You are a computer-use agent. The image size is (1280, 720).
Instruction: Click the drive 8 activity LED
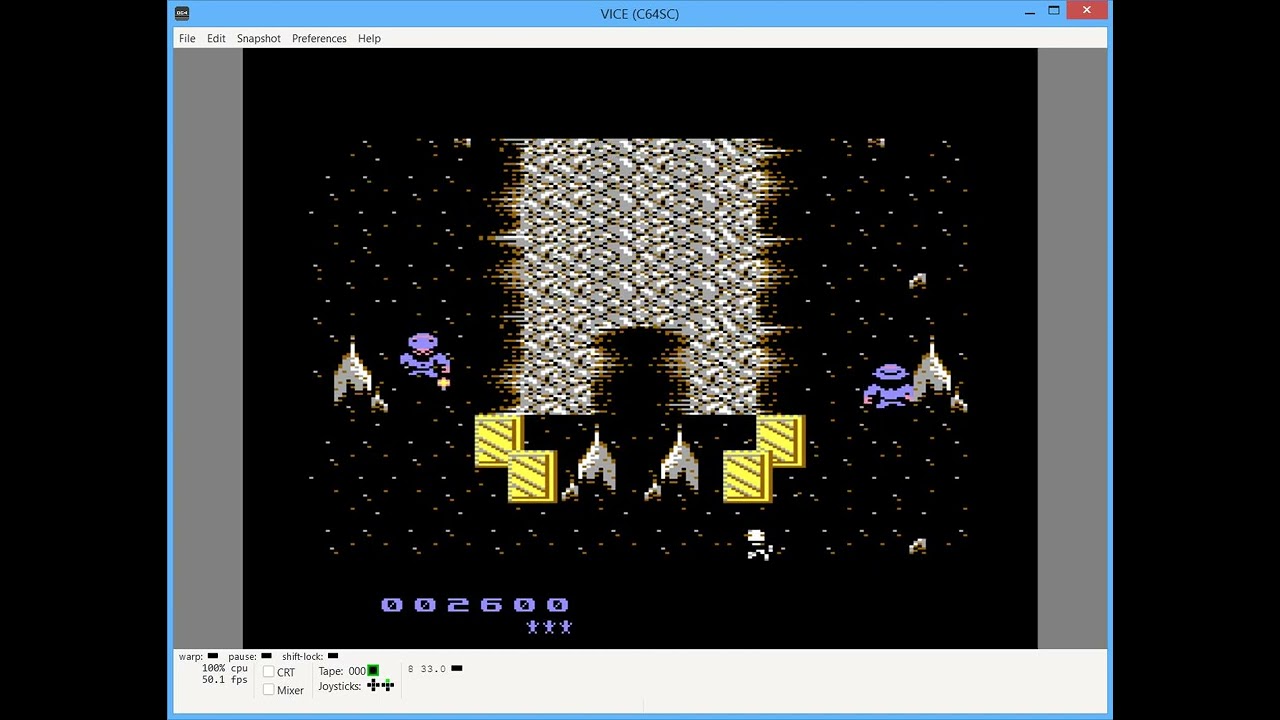[x=457, y=668]
